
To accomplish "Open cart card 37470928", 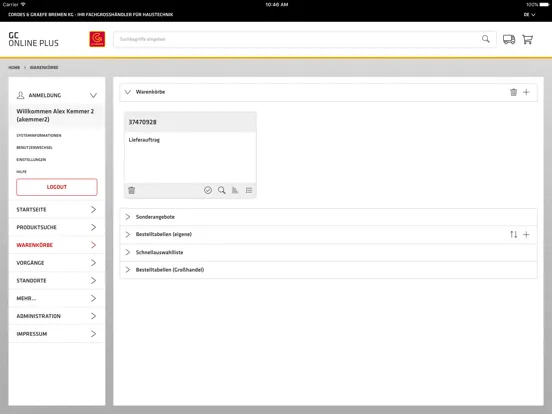I will (190, 155).
